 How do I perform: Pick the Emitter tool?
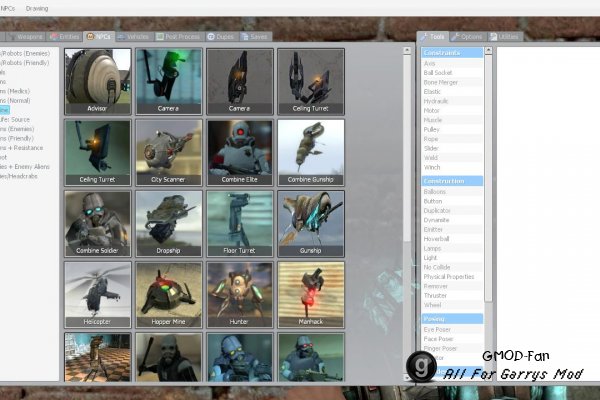pos(452,230)
